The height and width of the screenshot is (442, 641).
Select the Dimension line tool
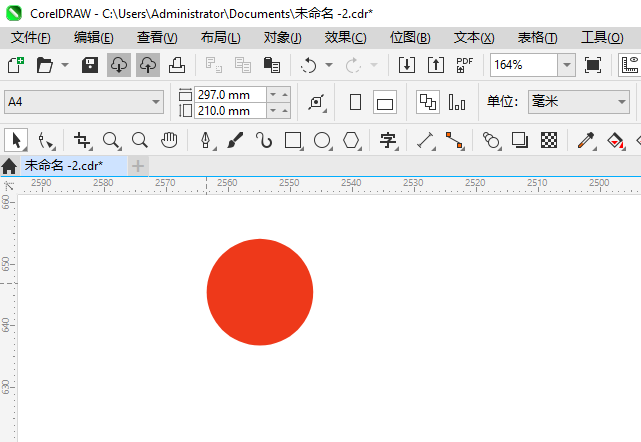[x=426, y=141]
